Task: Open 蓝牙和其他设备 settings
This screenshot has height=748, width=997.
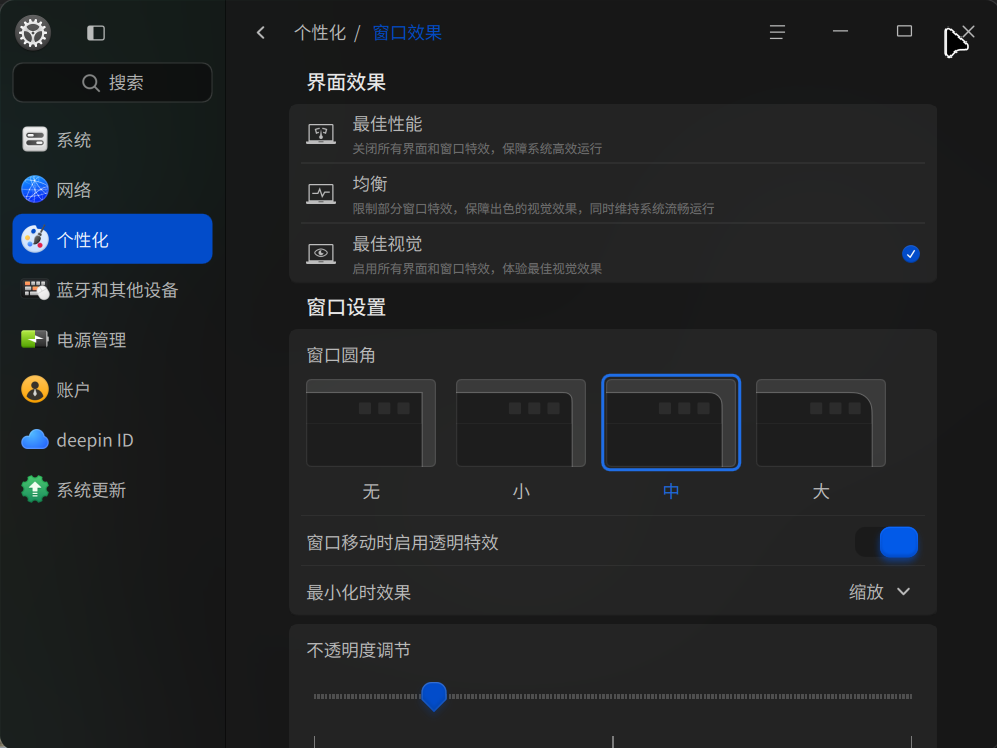Action: pos(113,289)
